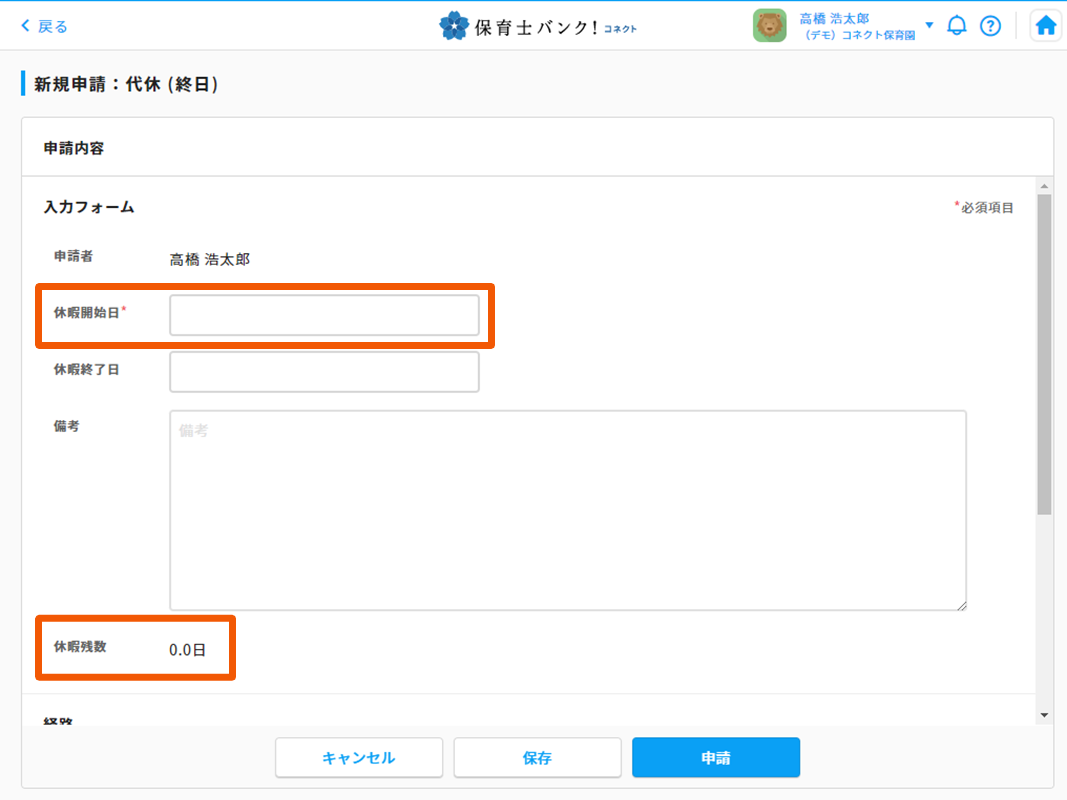Screen dimensions: 1067x800
Task: Open the notification bell
Action: point(957,26)
